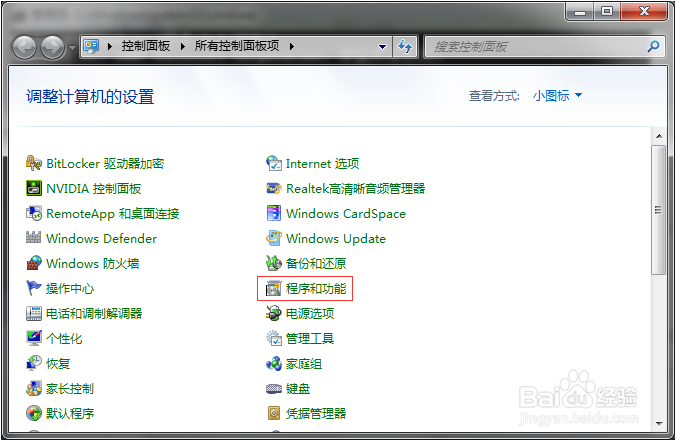Click the 键盘 keyboard icon

click(x=274, y=389)
